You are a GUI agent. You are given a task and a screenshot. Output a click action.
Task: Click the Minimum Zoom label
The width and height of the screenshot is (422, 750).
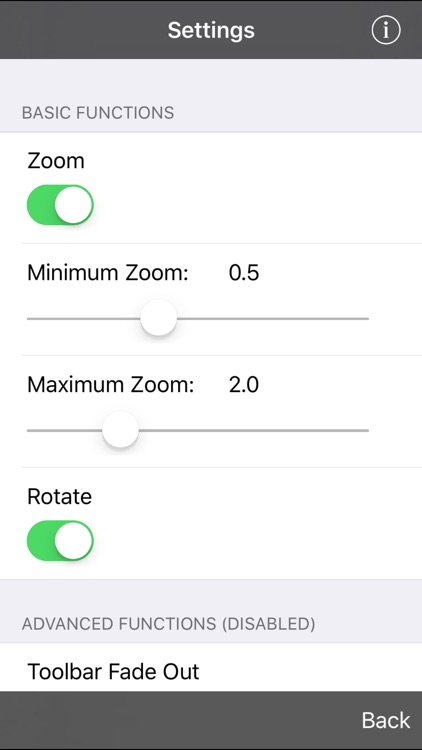108,273
